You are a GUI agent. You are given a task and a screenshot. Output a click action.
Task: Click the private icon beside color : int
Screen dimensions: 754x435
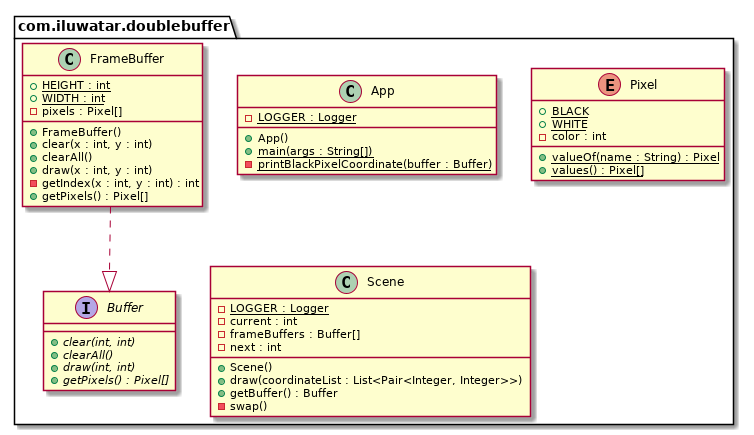pos(543,136)
